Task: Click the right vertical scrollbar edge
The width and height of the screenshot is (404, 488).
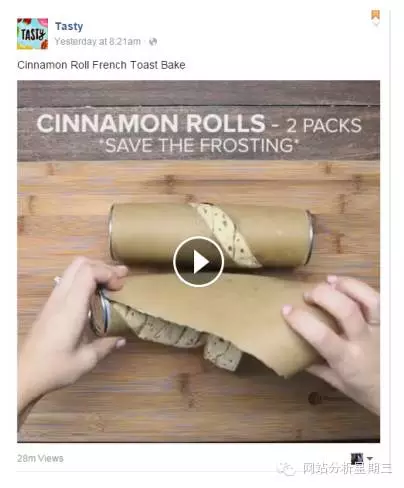Action: coord(389,233)
